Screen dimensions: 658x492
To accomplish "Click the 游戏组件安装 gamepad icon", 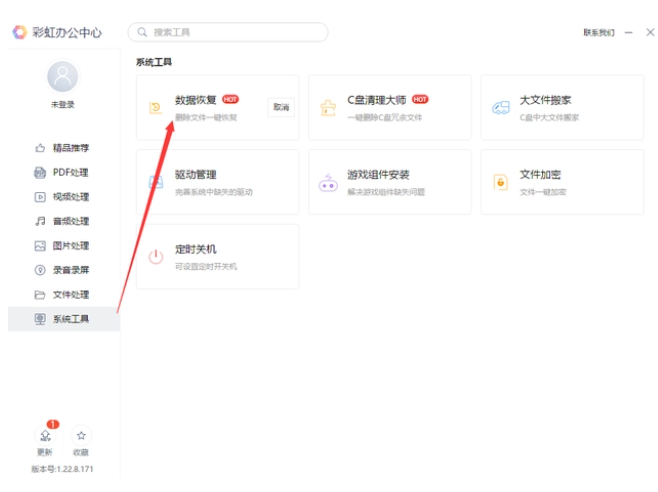I will coord(328,183).
